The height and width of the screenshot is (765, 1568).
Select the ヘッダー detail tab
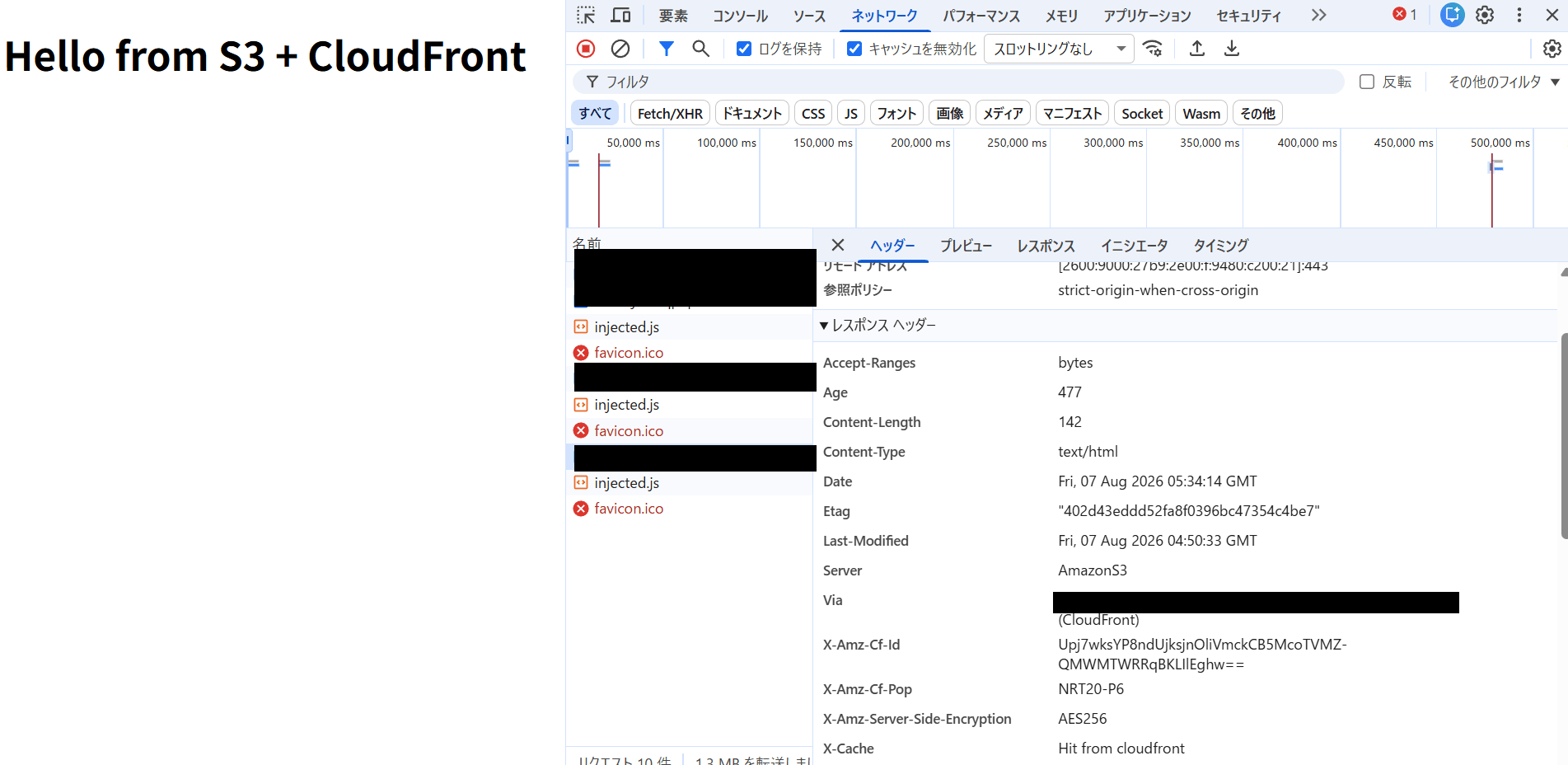(x=892, y=246)
